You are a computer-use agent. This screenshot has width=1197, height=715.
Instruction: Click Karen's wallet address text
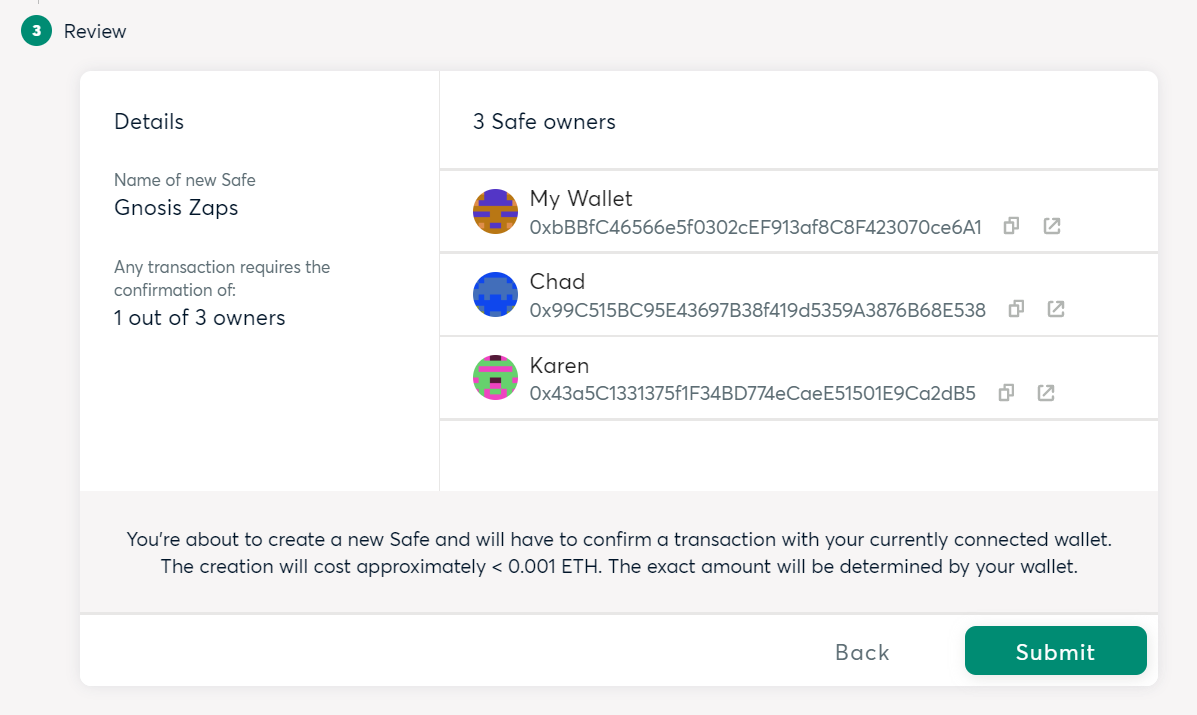(x=753, y=394)
